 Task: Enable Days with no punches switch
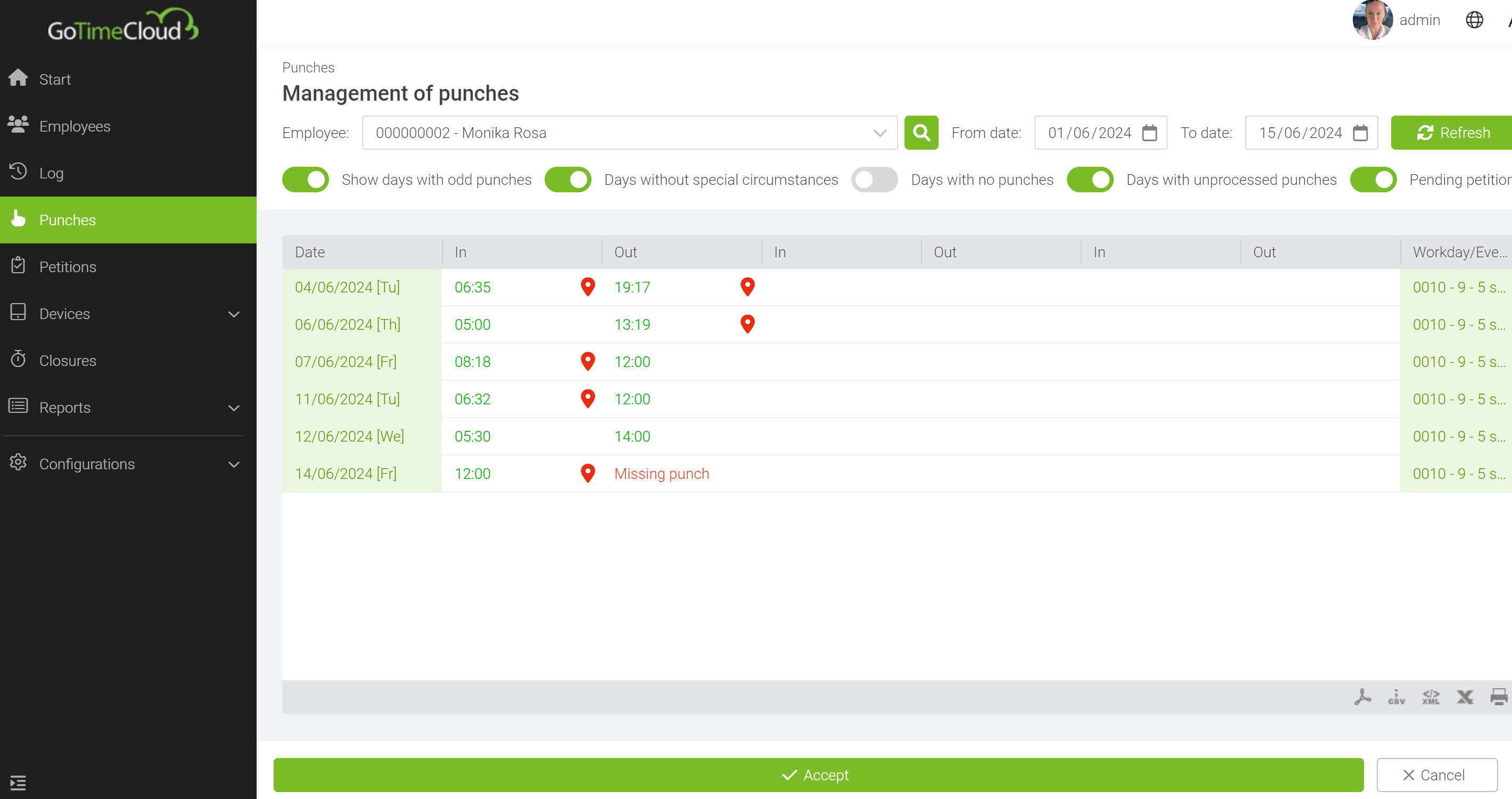point(875,180)
